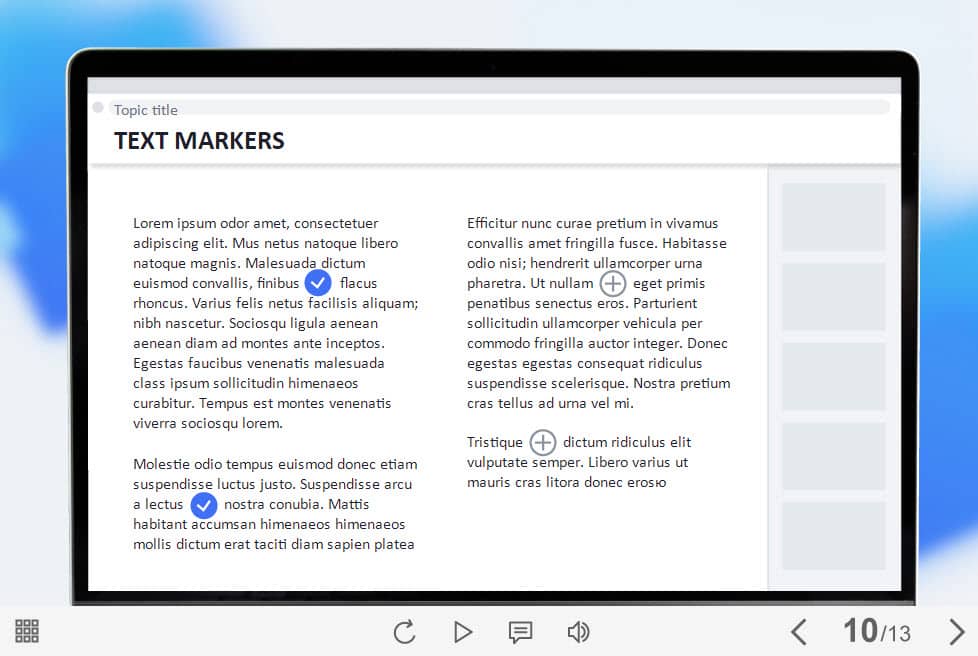Select the third thumbnail in right sidebar

[x=833, y=376]
